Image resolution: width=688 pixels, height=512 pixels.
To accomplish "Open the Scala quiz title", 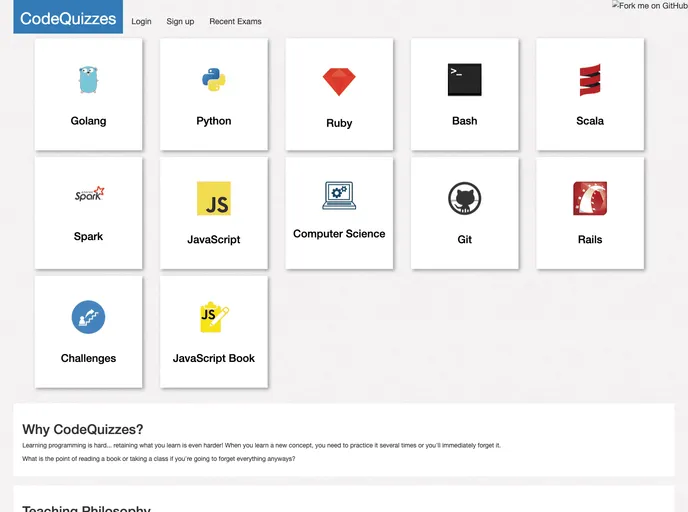I will (x=590, y=121).
